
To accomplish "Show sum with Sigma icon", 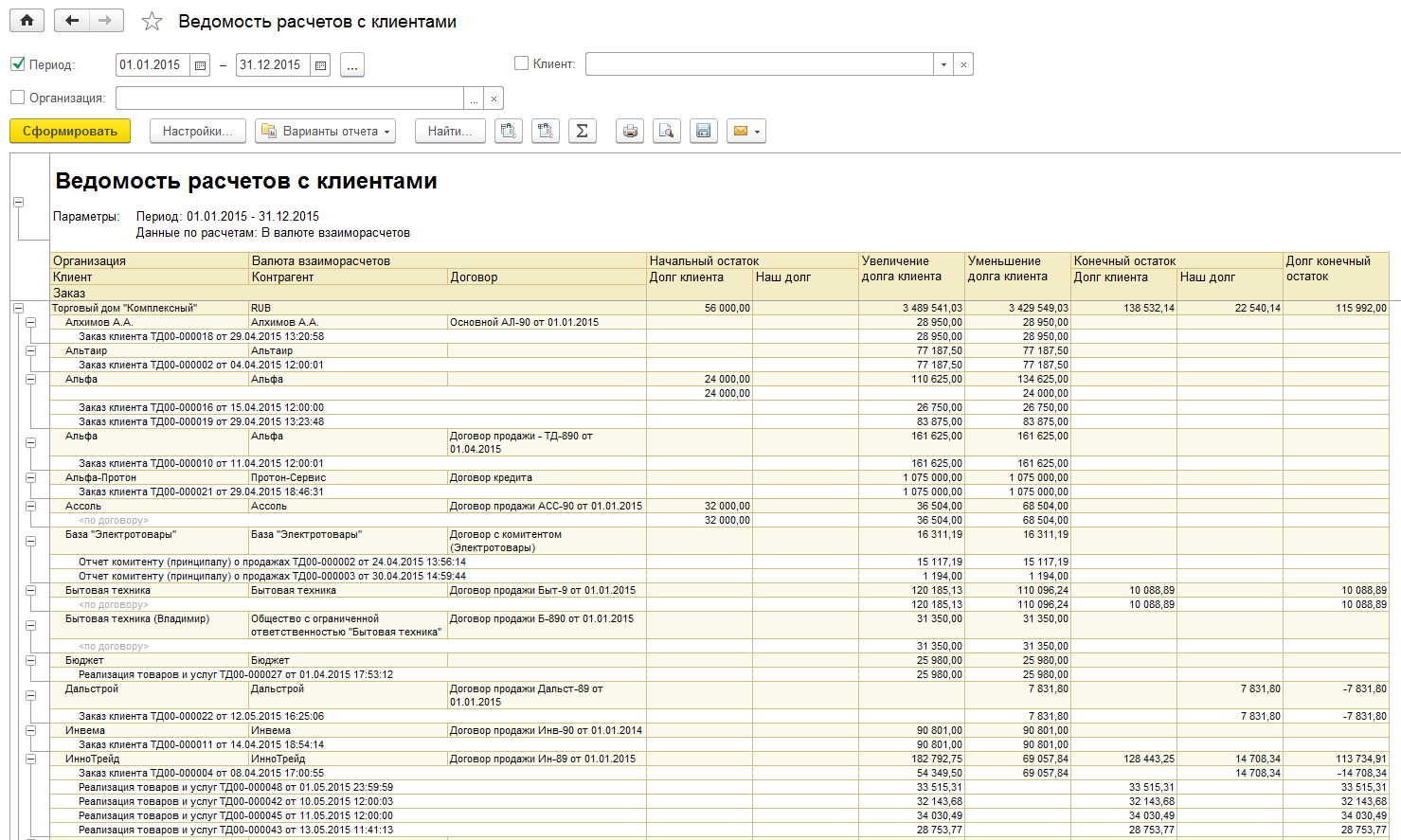I will coord(583,131).
